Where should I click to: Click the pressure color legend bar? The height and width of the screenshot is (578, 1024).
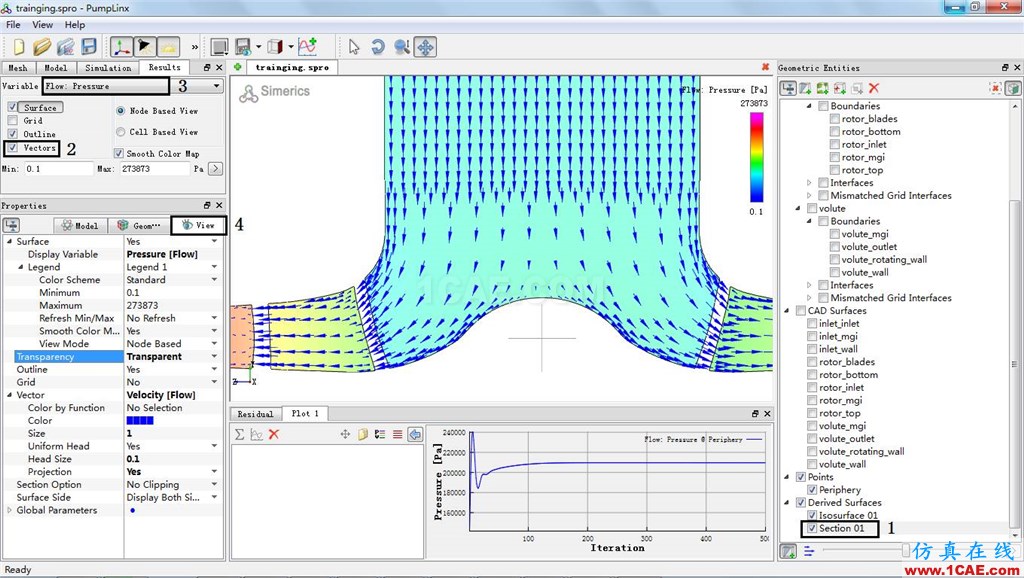[756, 157]
